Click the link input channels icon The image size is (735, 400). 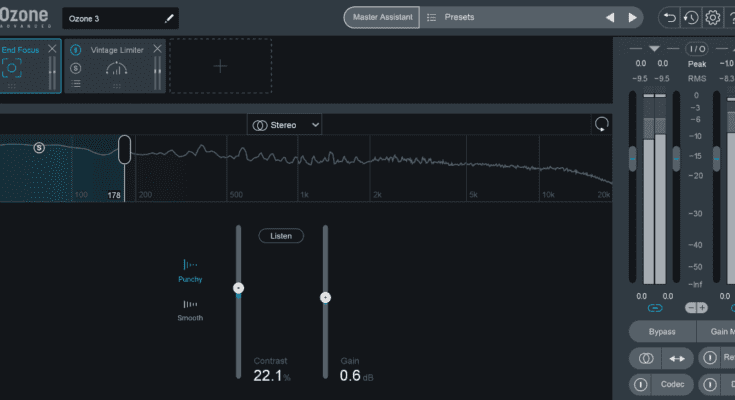(x=655, y=308)
